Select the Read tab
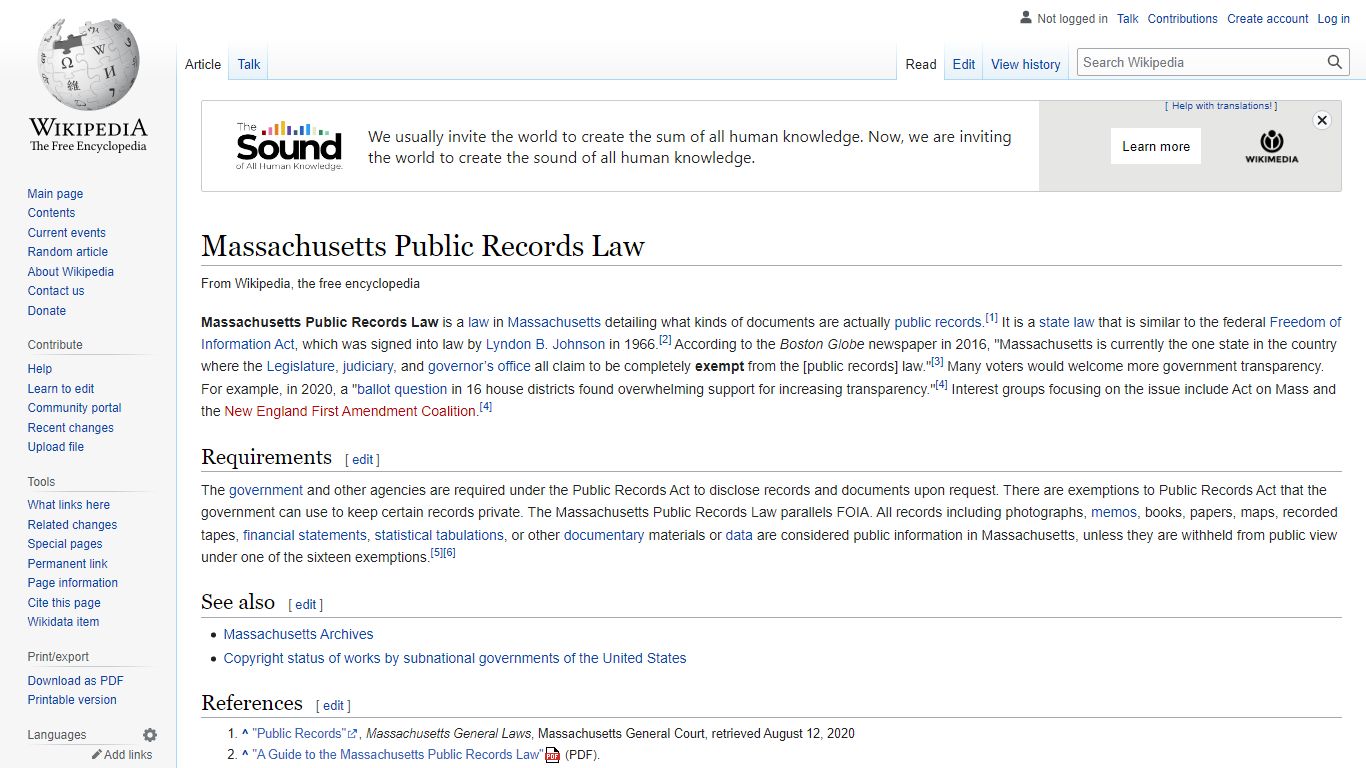Viewport: 1366px width, 768px height. (x=921, y=64)
